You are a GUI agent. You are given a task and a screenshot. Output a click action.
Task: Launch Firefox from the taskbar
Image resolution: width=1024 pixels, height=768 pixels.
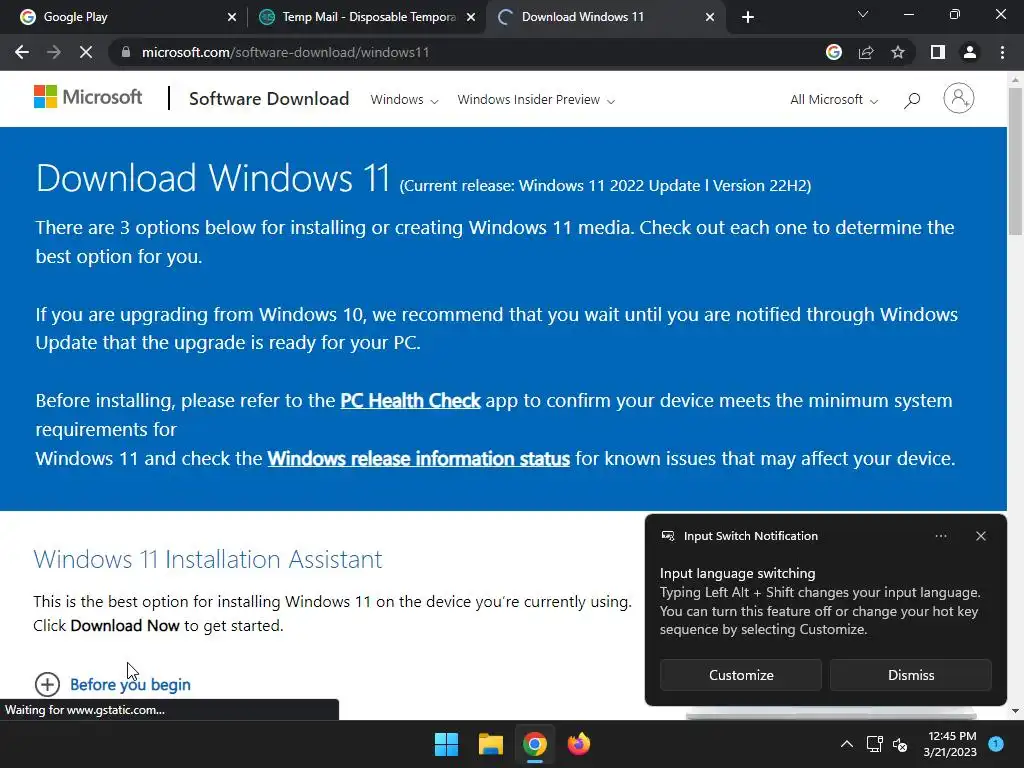coord(579,744)
